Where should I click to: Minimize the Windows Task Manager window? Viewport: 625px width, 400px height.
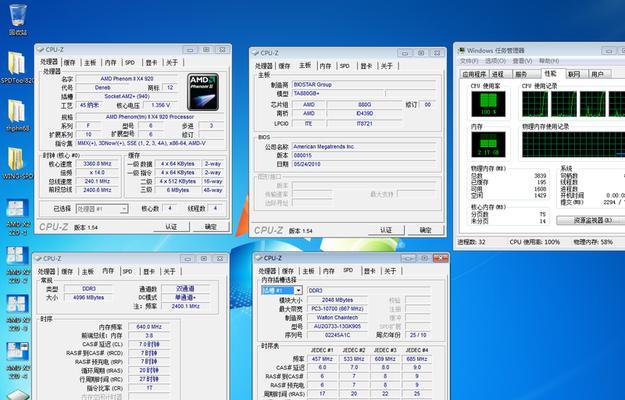click(608, 51)
